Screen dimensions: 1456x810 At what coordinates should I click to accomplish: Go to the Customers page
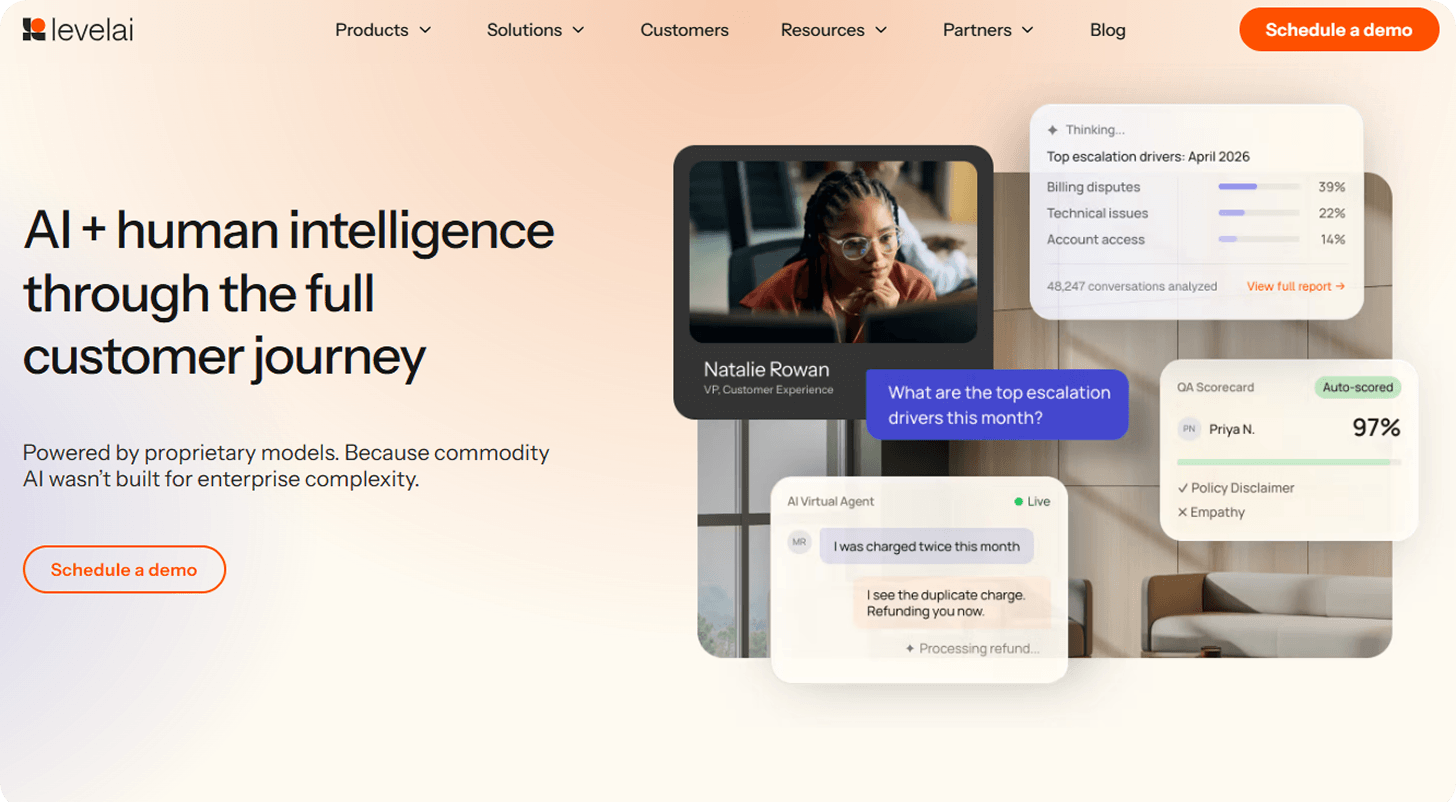[684, 30]
